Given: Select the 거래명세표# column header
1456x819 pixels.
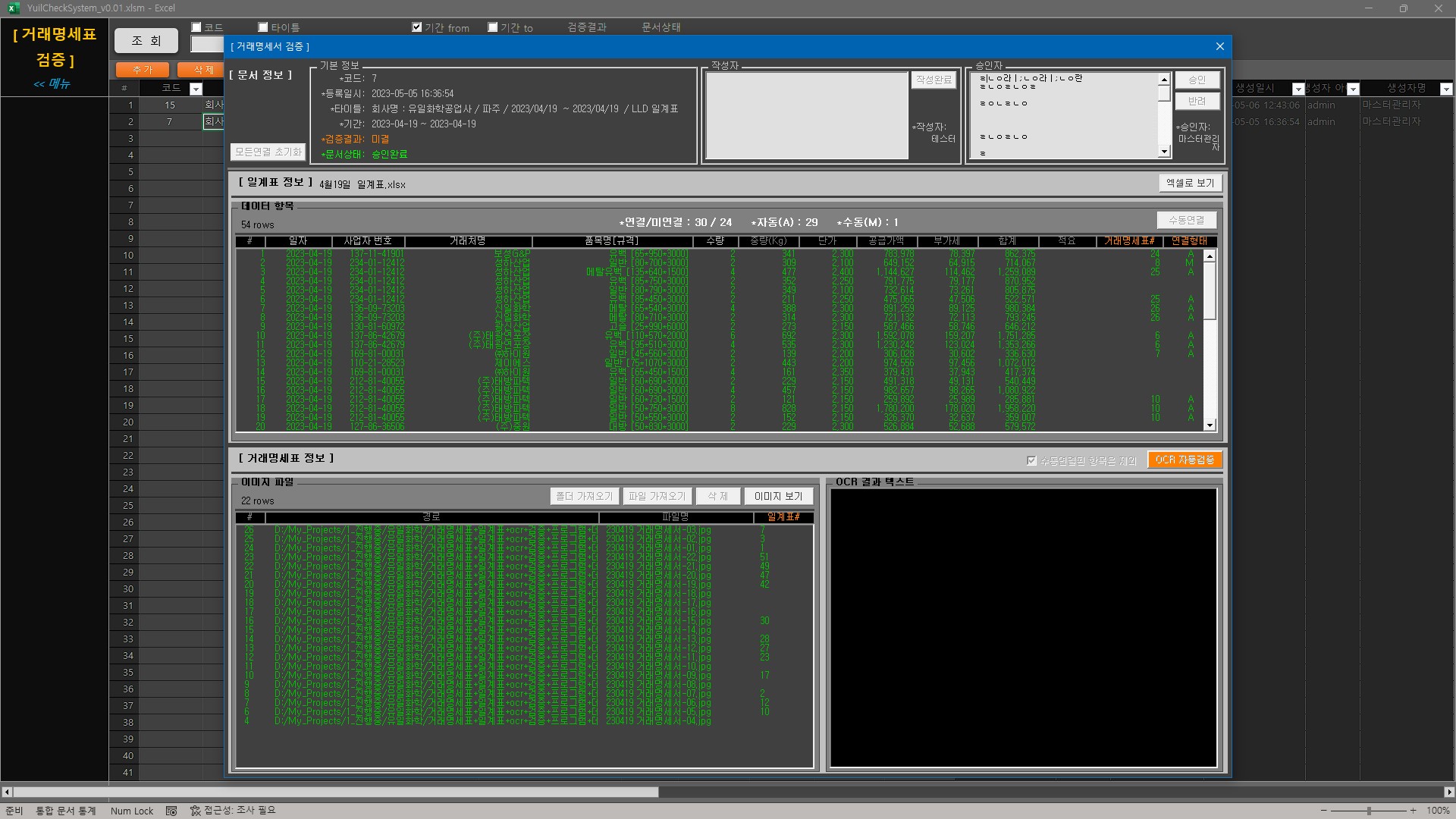Looking at the screenshot, I should point(1129,241).
